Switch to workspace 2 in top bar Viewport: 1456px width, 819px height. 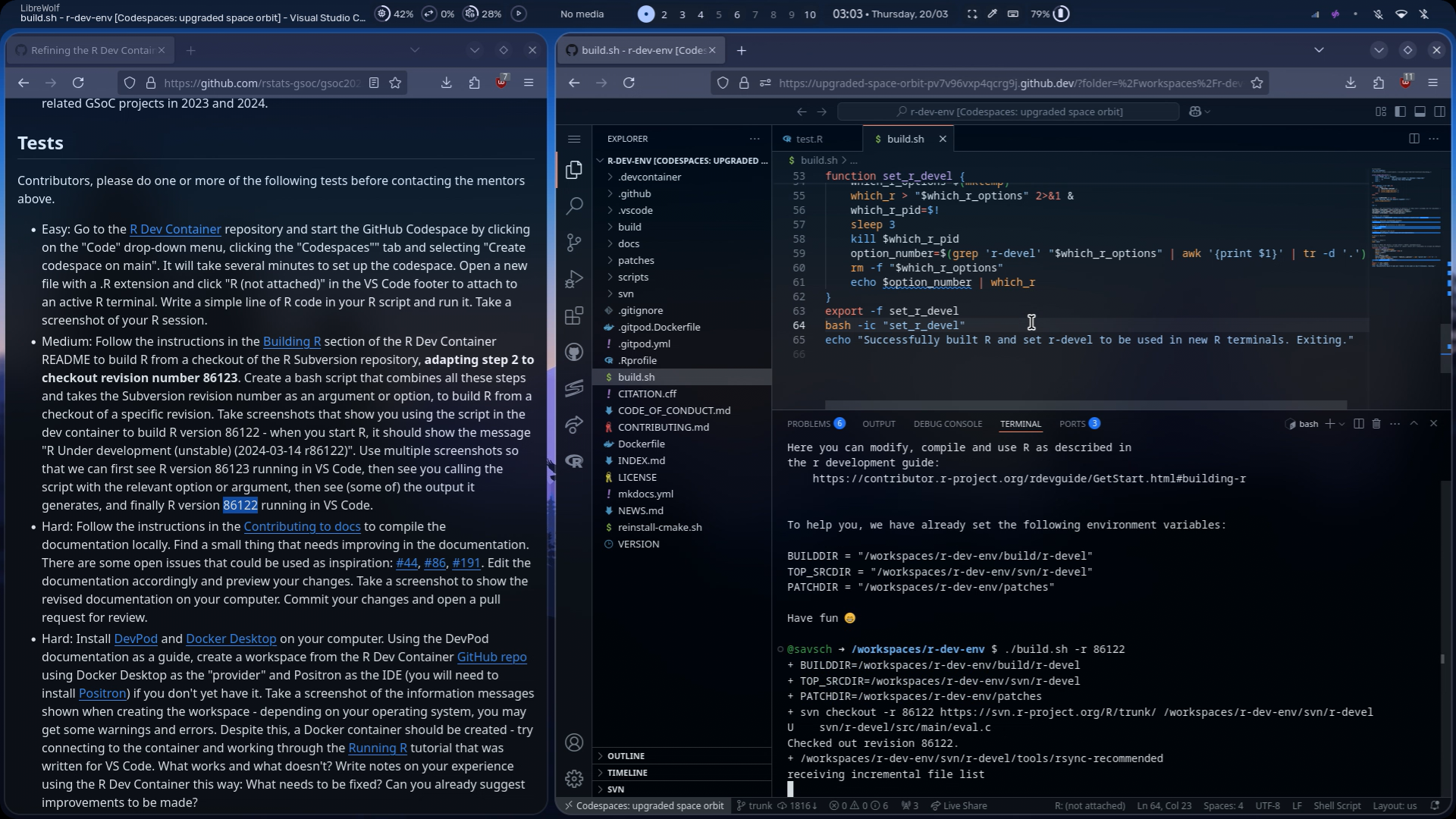click(x=664, y=14)
